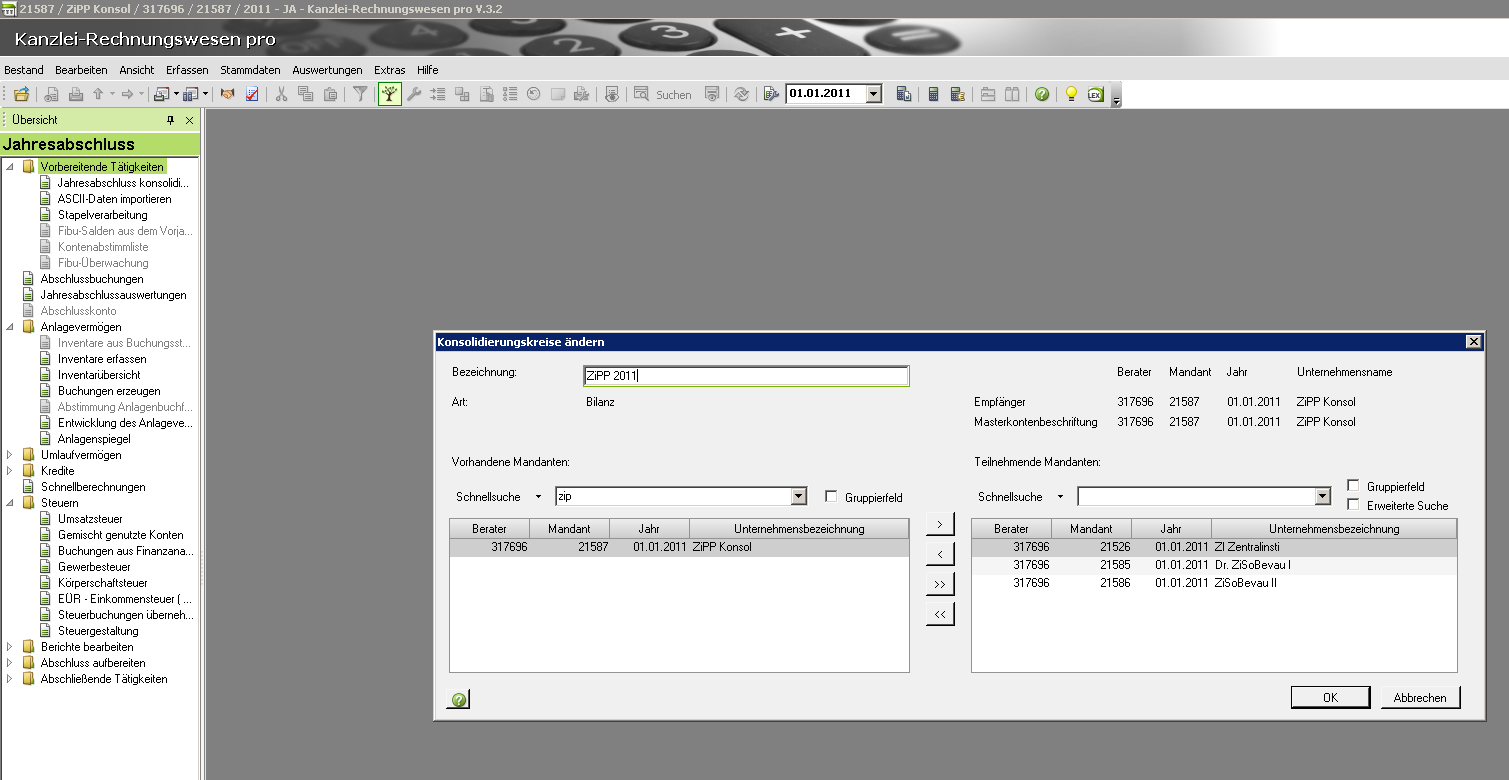The height and width of the screenshot is (780, 1509).
Task: Click the calculator with euro coin icon
Action: point(957,94)
